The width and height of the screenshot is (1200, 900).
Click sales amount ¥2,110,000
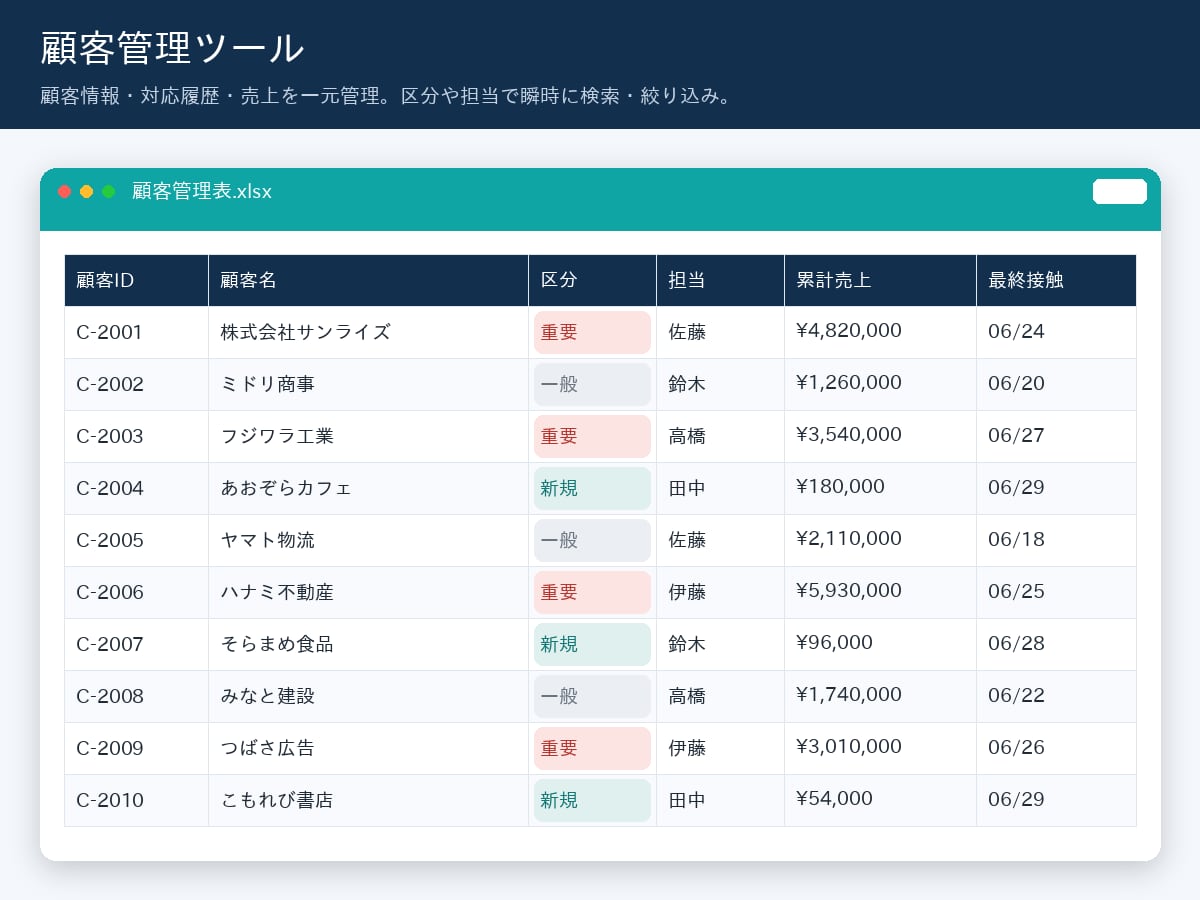click(x=849, y=539)
